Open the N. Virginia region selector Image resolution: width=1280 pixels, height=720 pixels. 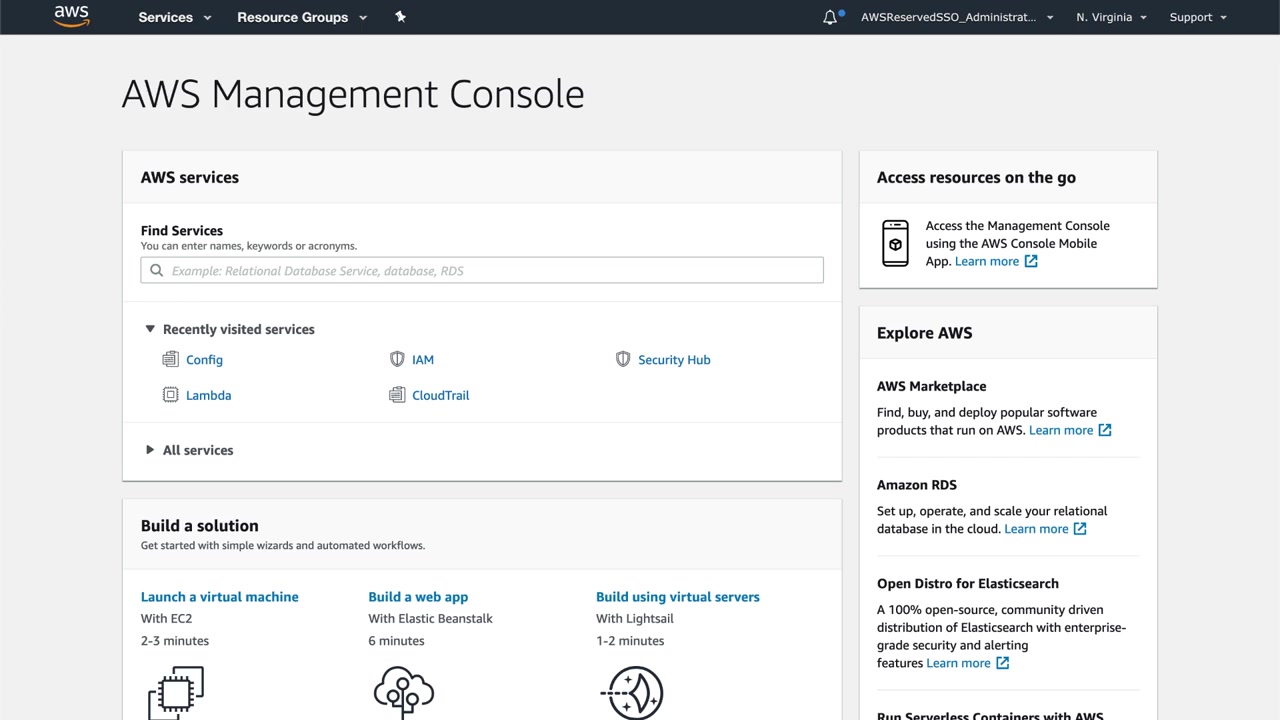1111,17
